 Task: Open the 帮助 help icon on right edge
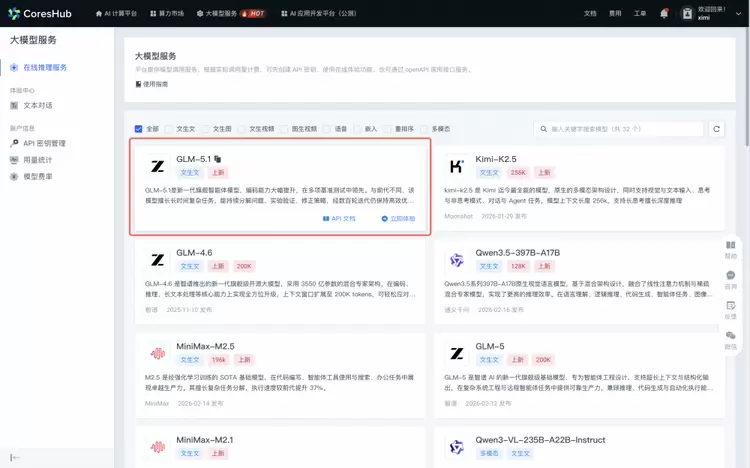tap(730, 249)
